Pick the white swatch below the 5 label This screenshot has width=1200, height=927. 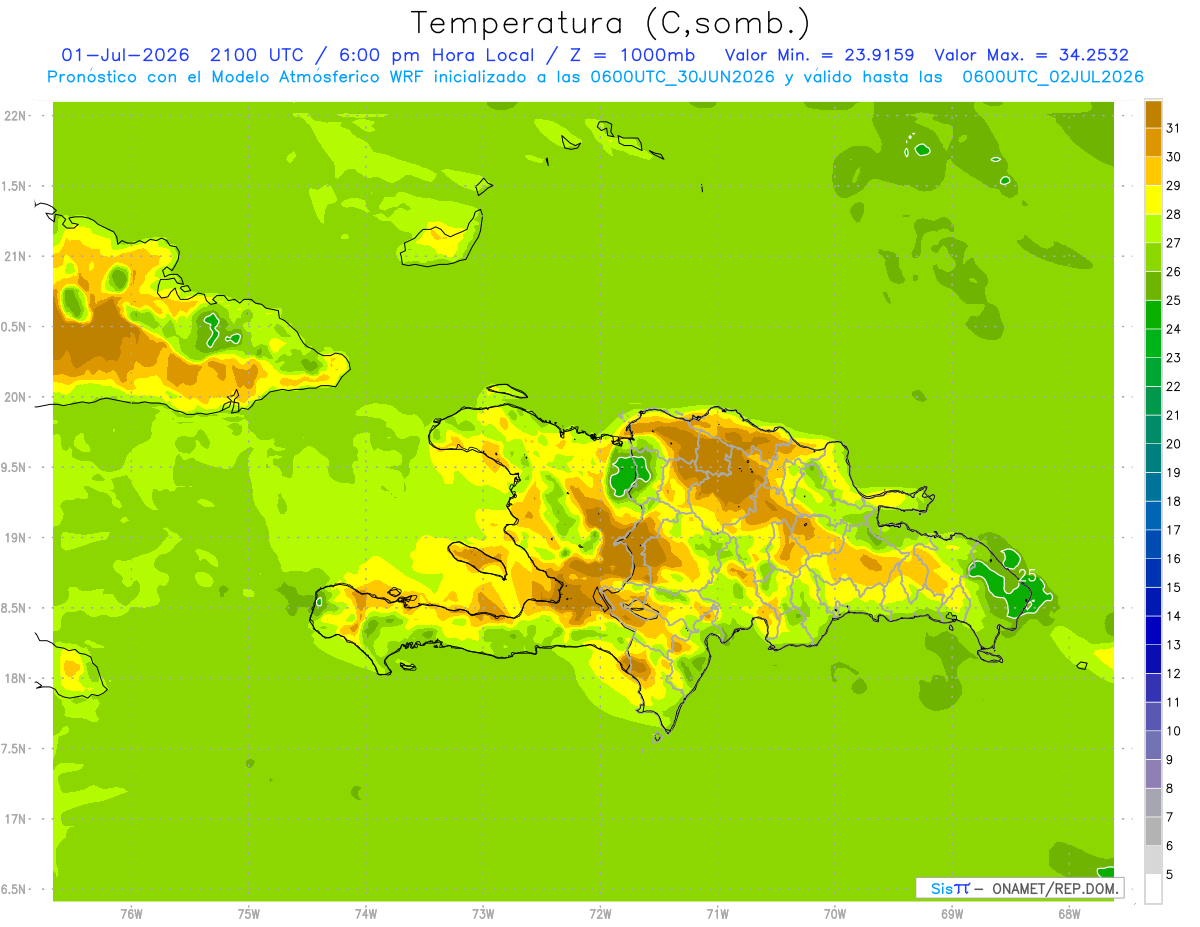(x=1153, y=888)
